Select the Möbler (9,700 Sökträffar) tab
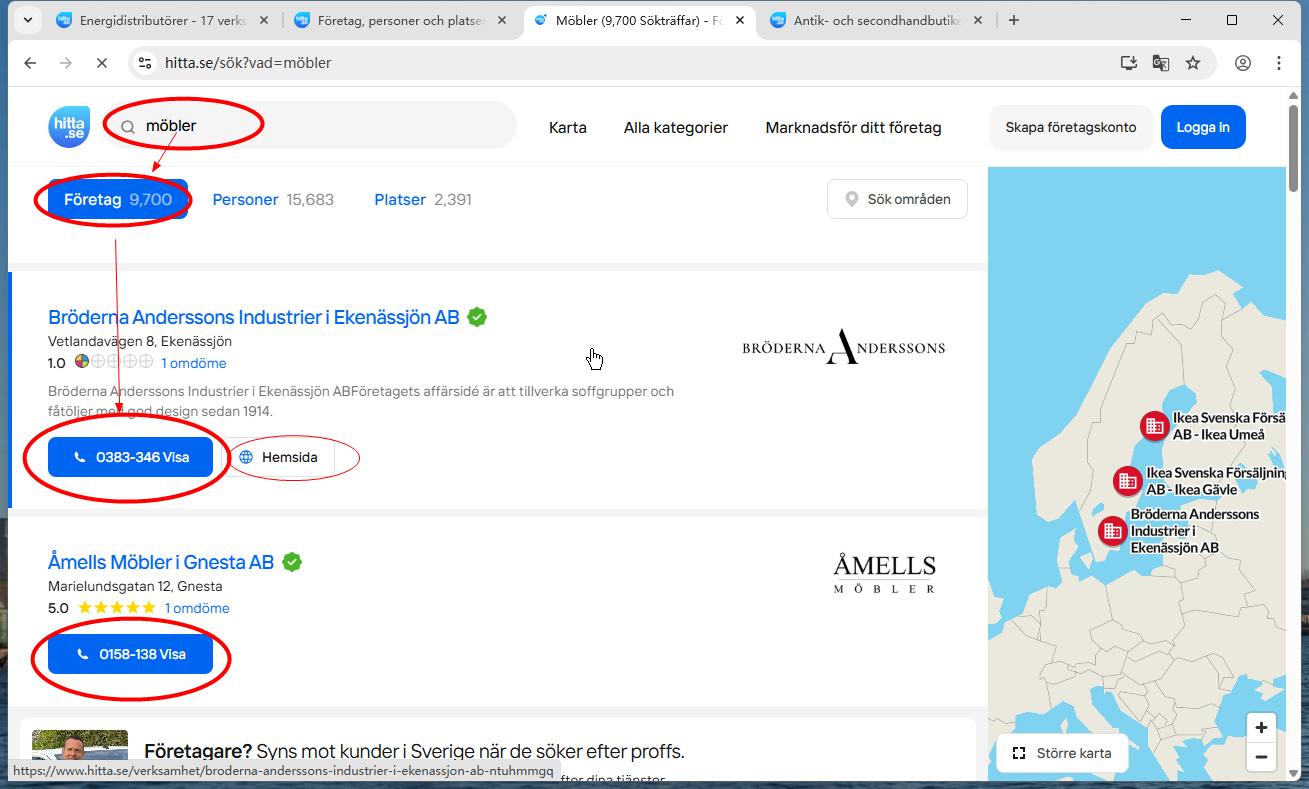This screenshot has width=1309, height=789. click(x=639, y=20)
